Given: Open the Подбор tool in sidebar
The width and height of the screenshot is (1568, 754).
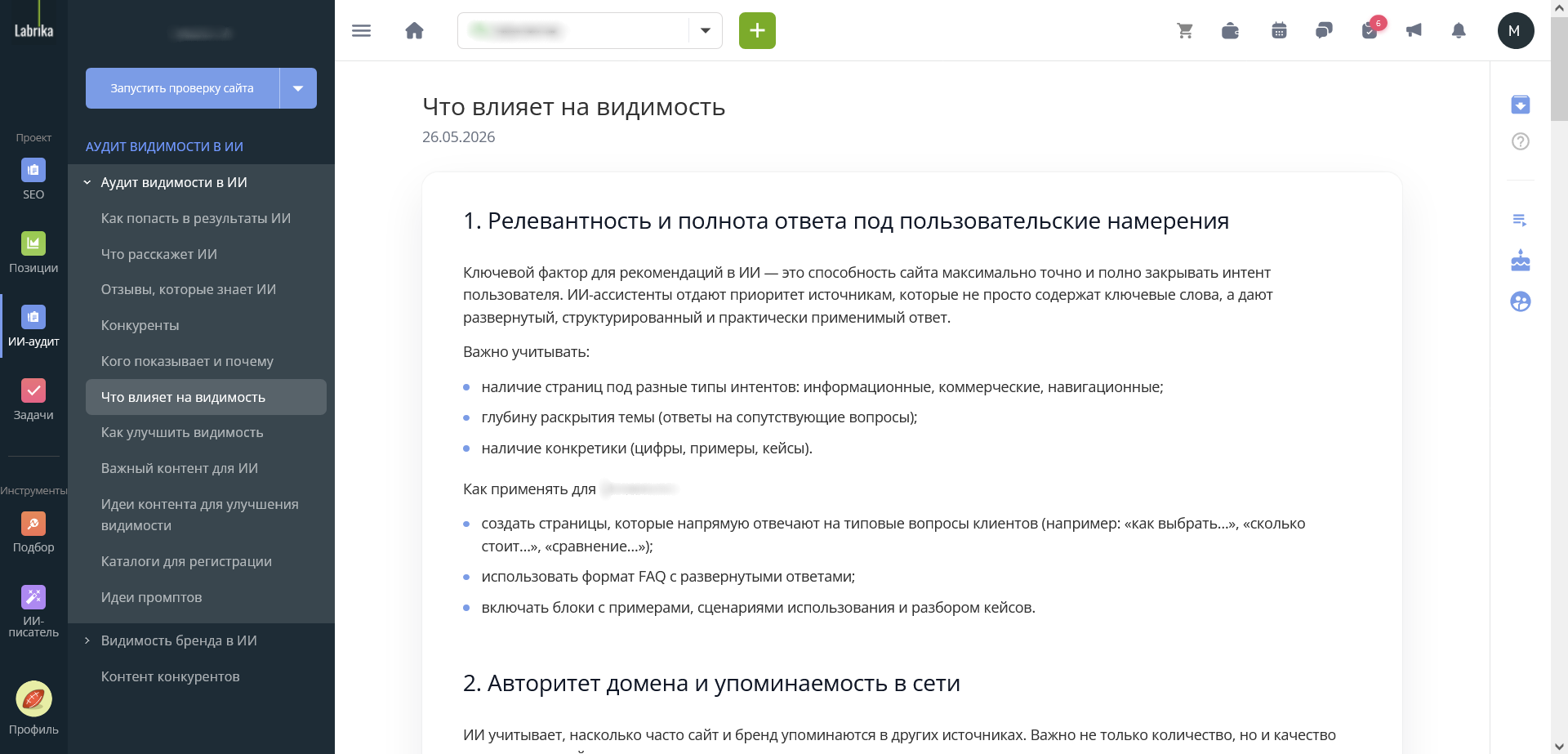Looking at the screenshot, I should 33,533.
